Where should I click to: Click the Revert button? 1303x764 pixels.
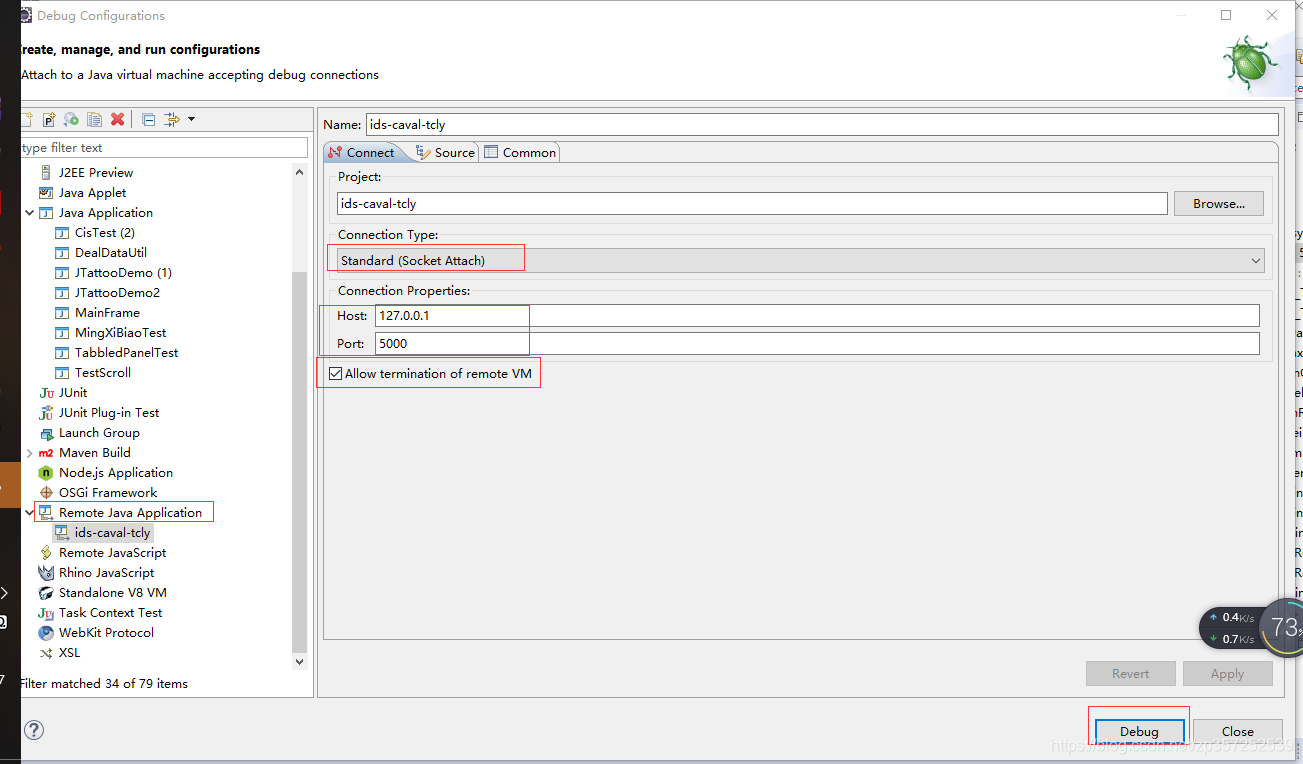1130,673
